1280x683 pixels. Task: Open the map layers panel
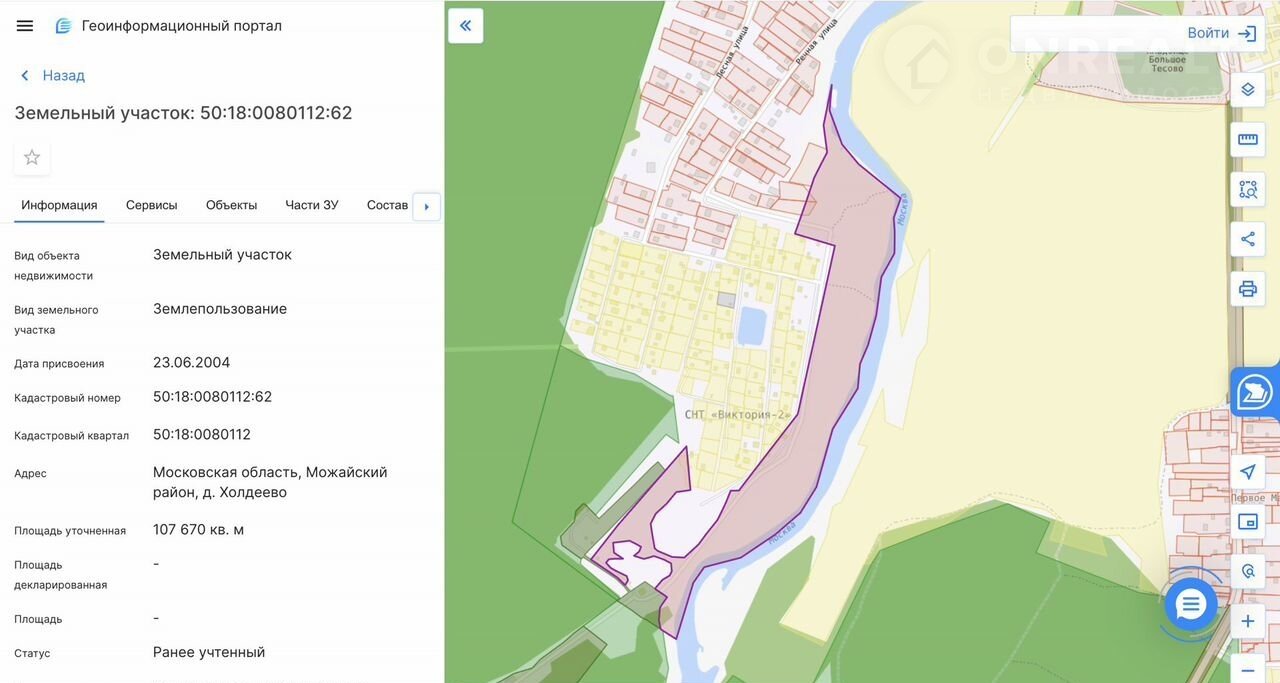1247,89
